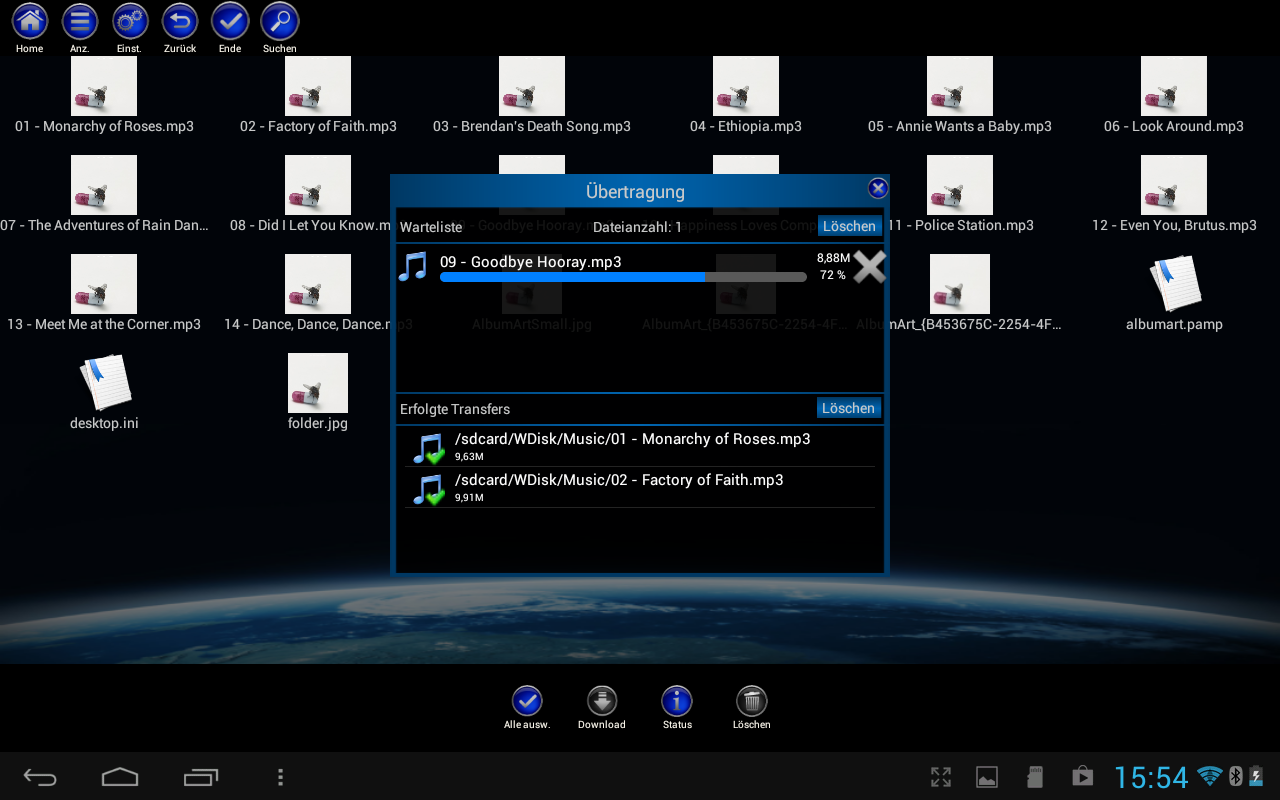Screen dimensions: 1280x800
Task: Click the Goodbye Hooray progress bar
Action: pos(623,277)
